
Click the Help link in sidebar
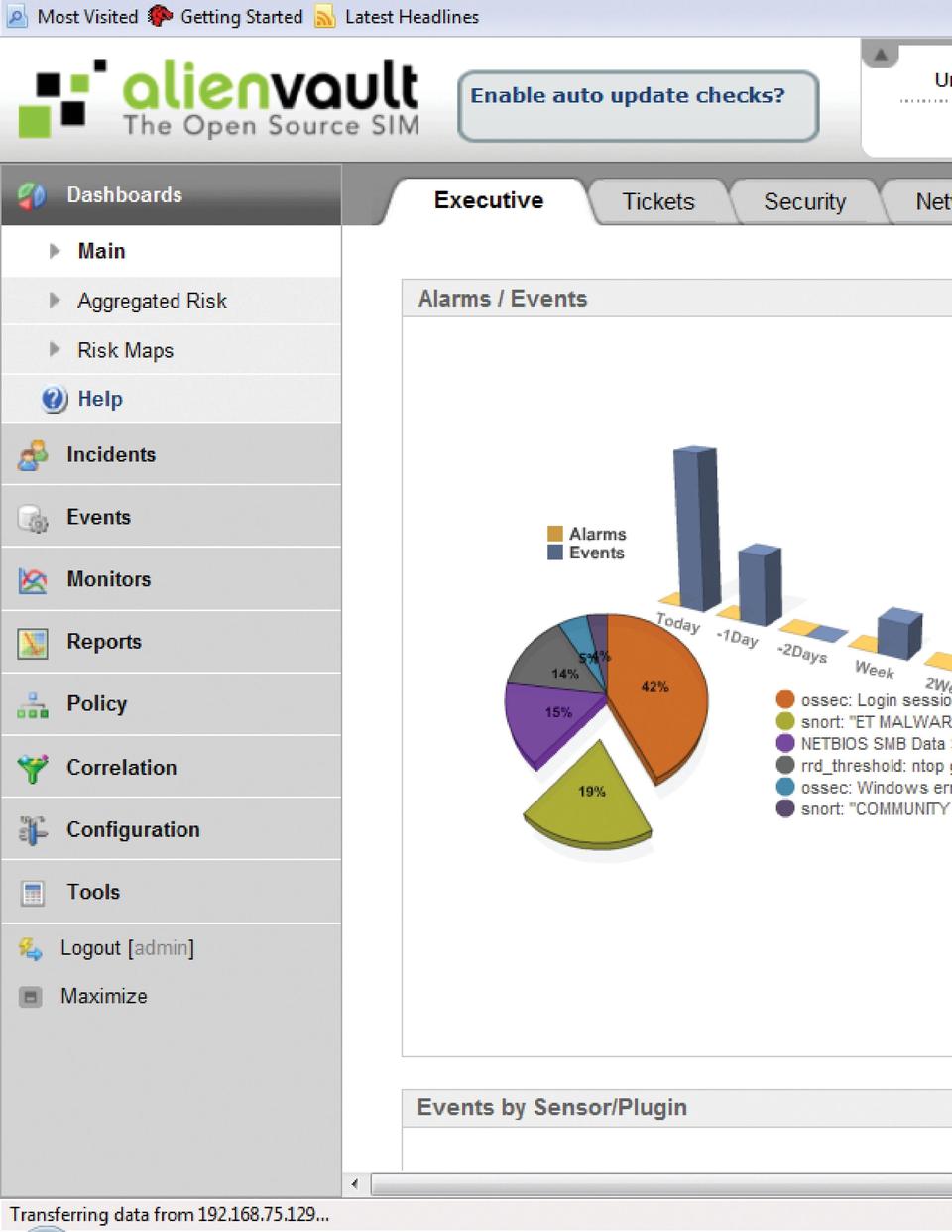tap(100, 399)
